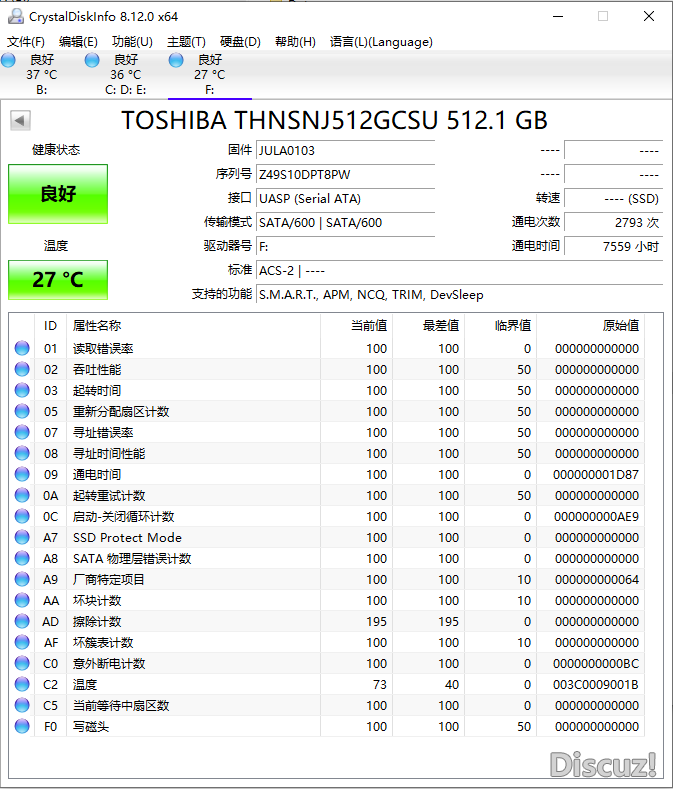This screenshot has height=789, width=673.
Task: Click status orb for 温度 C2 row
Action: pyautogui.click(x=22, y=685)
